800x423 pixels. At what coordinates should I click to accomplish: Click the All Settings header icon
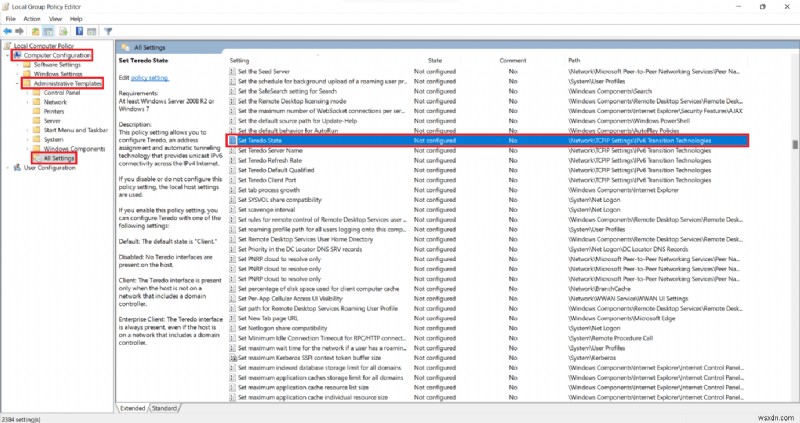(x=126, y=47)
